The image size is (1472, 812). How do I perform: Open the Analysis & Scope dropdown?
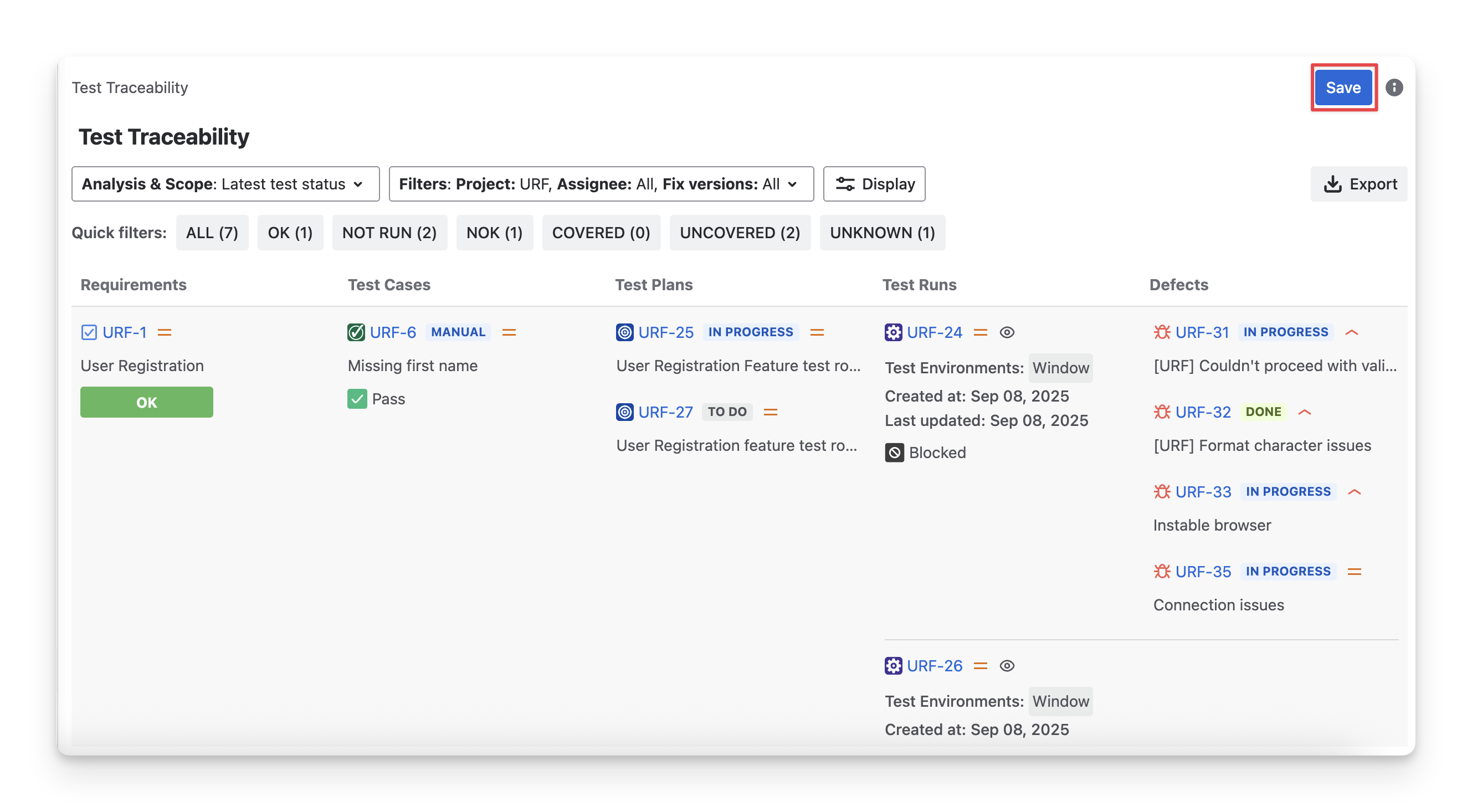[225, 184]
